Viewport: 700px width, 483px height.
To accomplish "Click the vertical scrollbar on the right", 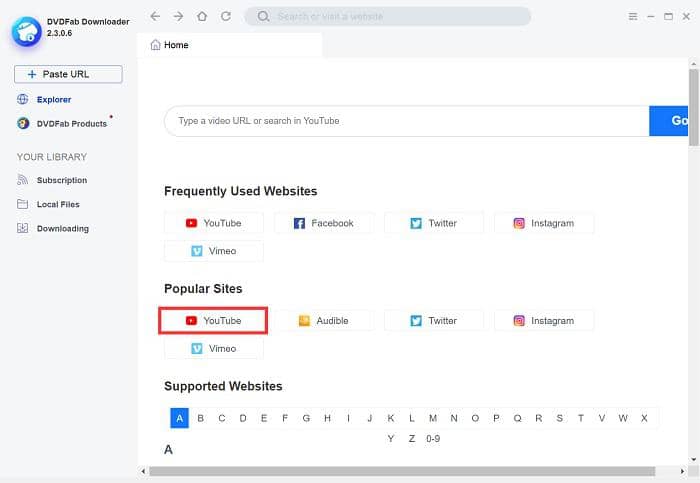I will point(694,110).
